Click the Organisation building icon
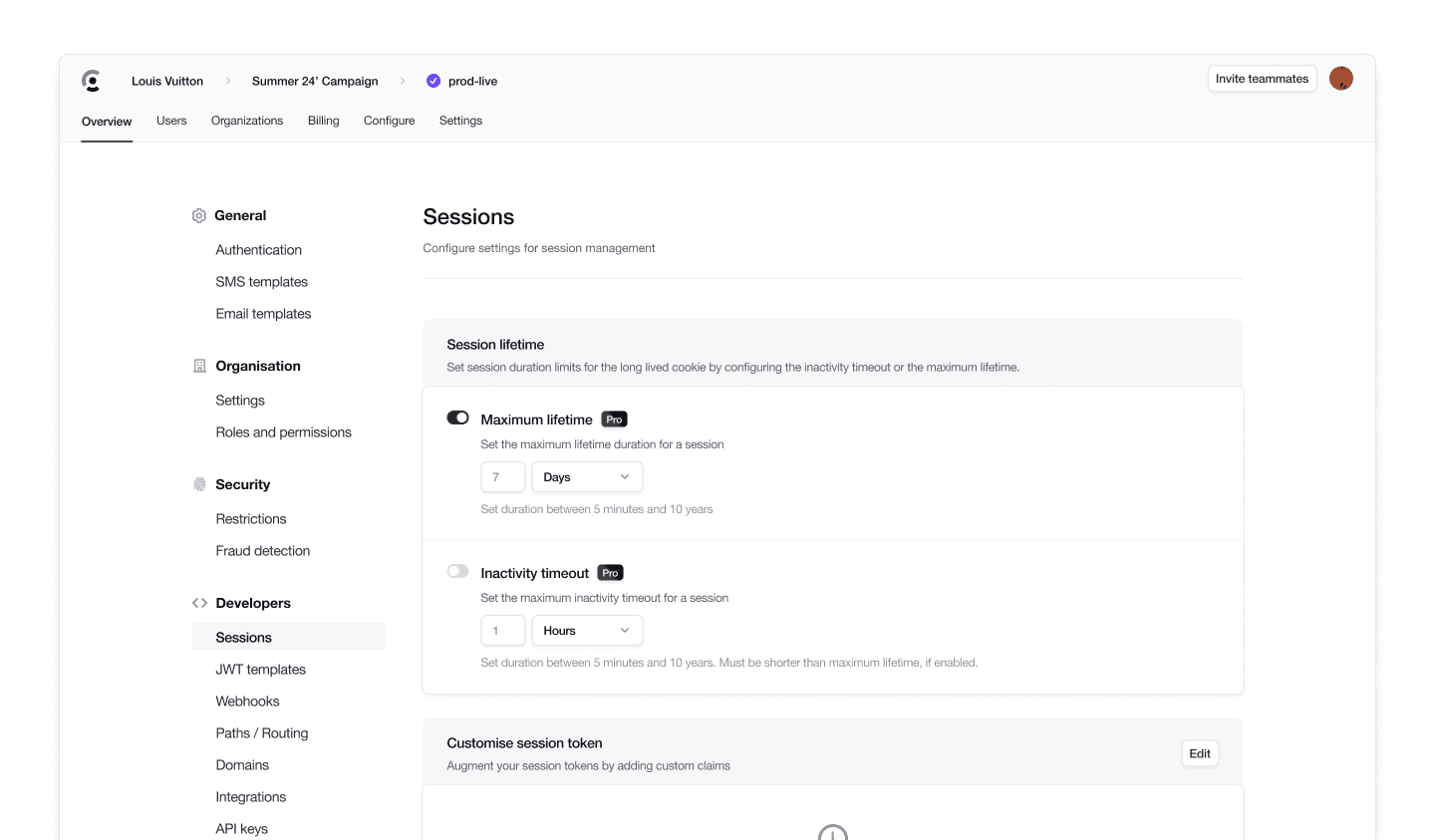This screenshot has height=840, width=1435. point(199,366)
